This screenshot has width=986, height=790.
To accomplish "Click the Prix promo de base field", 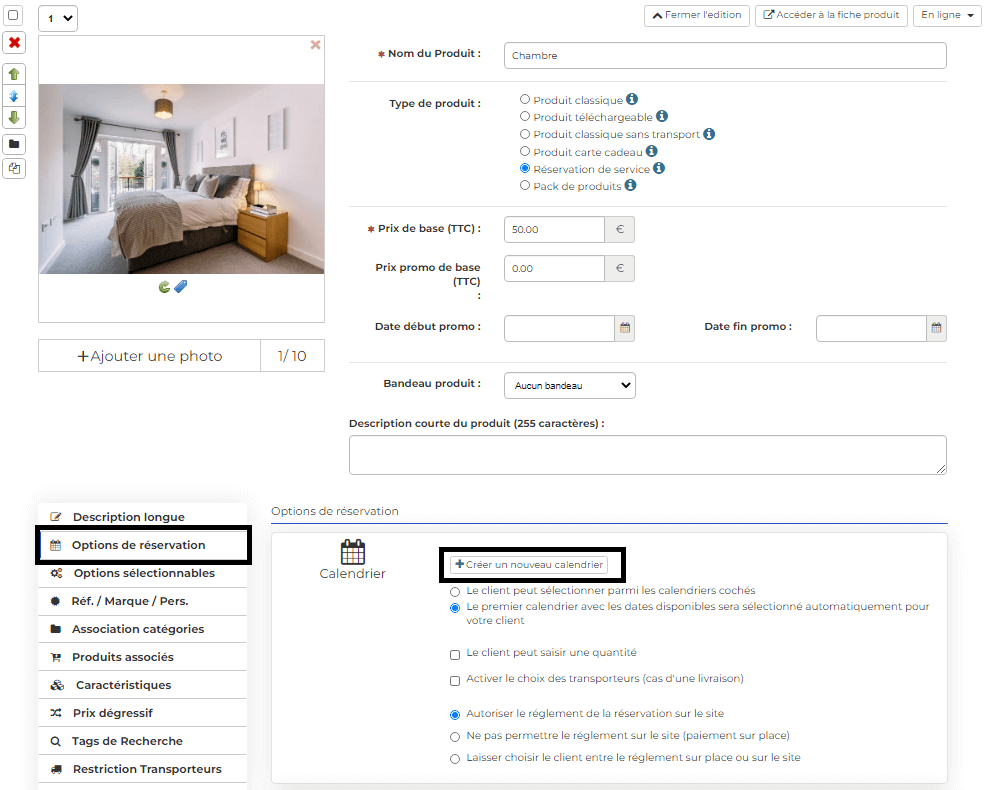I will pyautogui.click(x=554, y=269).
